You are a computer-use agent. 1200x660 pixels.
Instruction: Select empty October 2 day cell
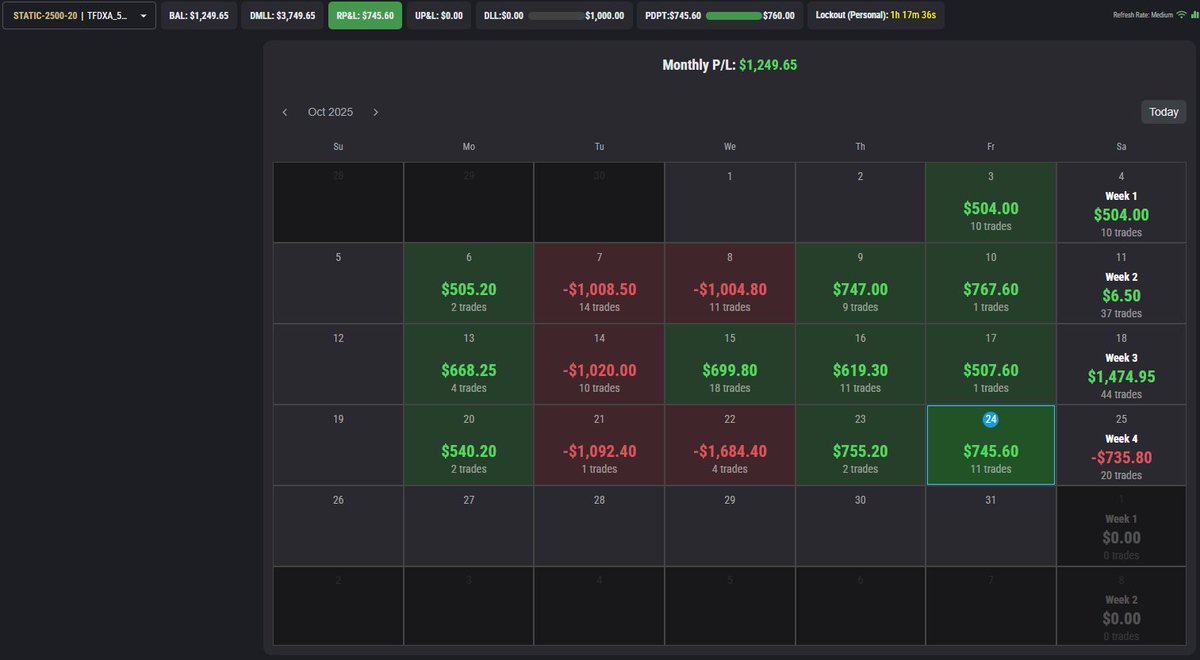click(860, 202)
